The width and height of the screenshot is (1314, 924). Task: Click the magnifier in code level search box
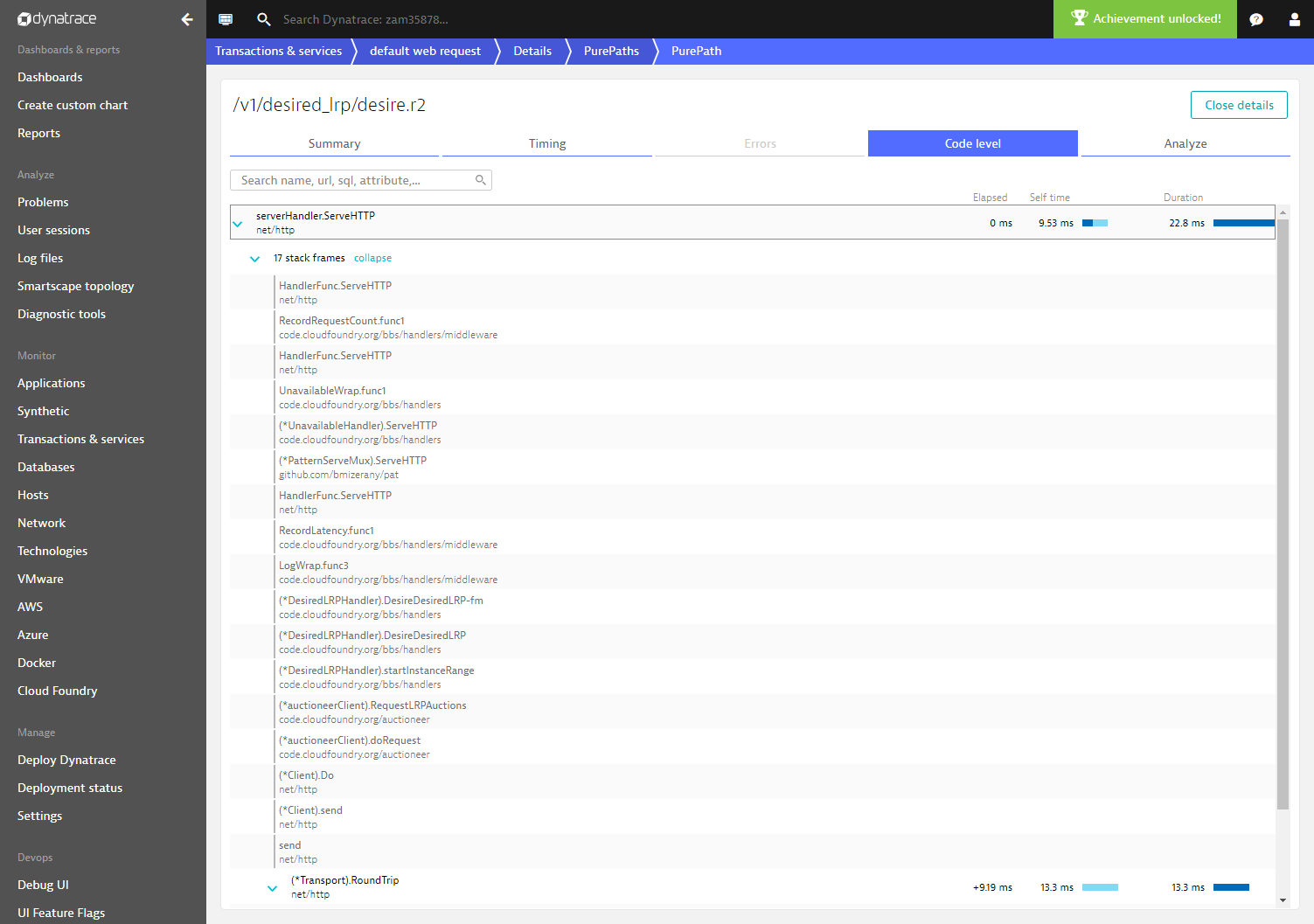480,180
